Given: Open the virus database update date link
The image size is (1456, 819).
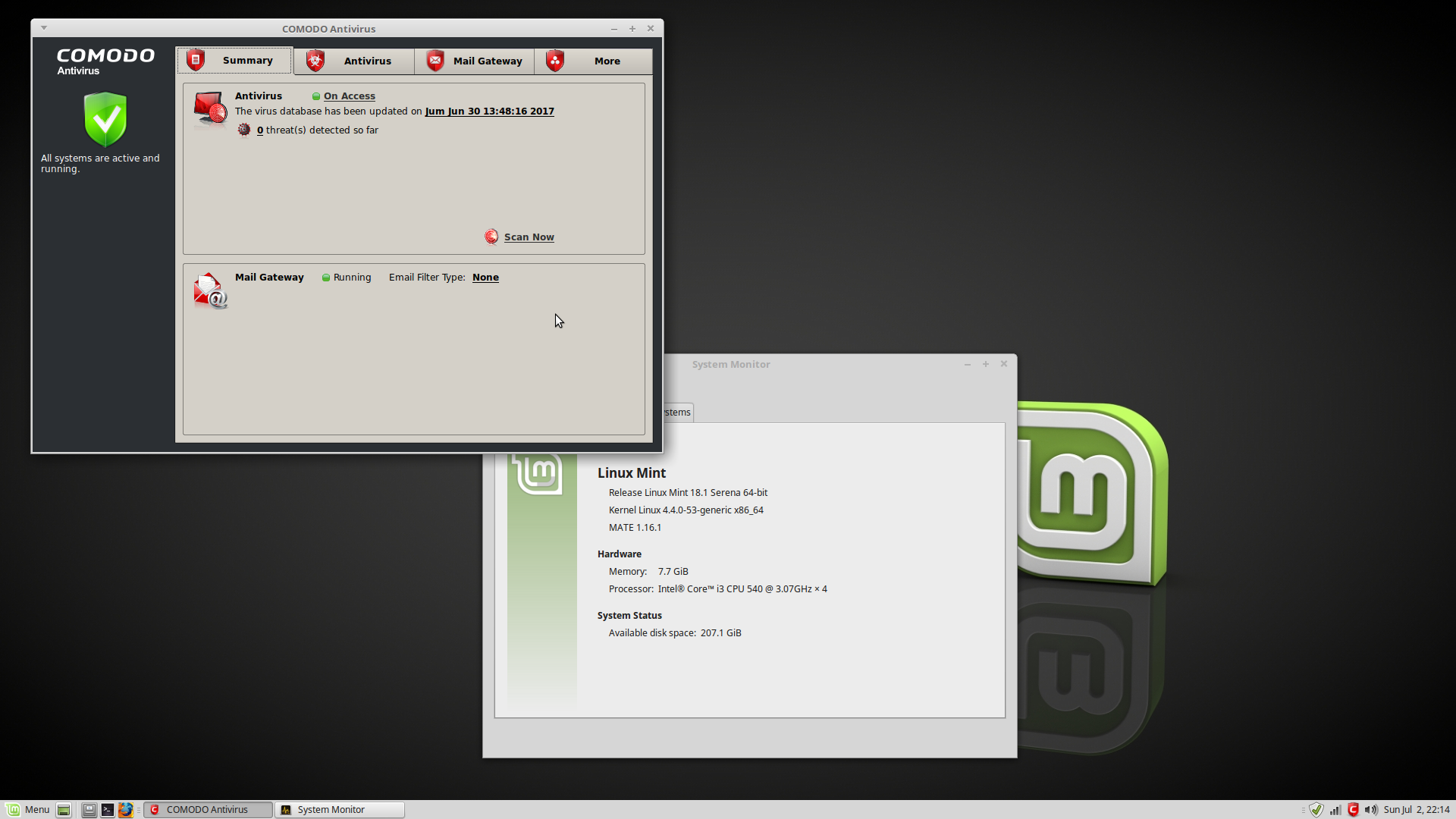Looking at the screenshot, I should (490, 111).
